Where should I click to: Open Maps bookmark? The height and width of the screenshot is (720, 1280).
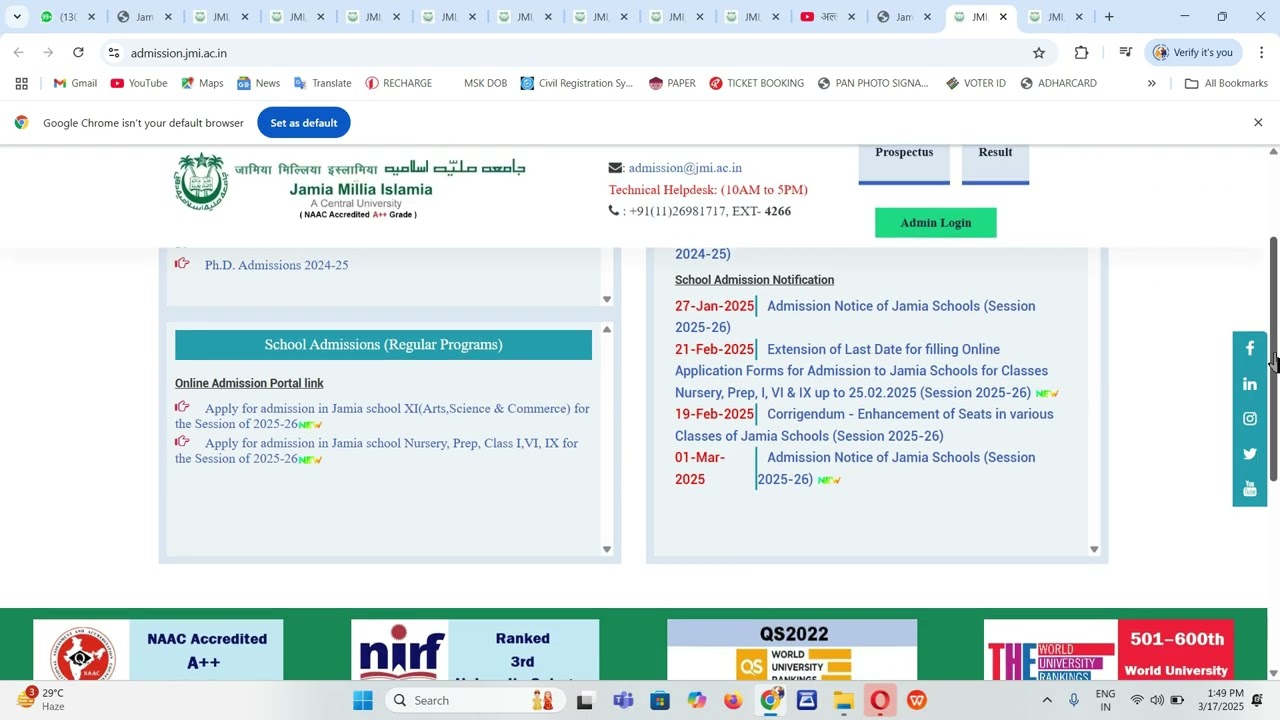click(202, 83)
